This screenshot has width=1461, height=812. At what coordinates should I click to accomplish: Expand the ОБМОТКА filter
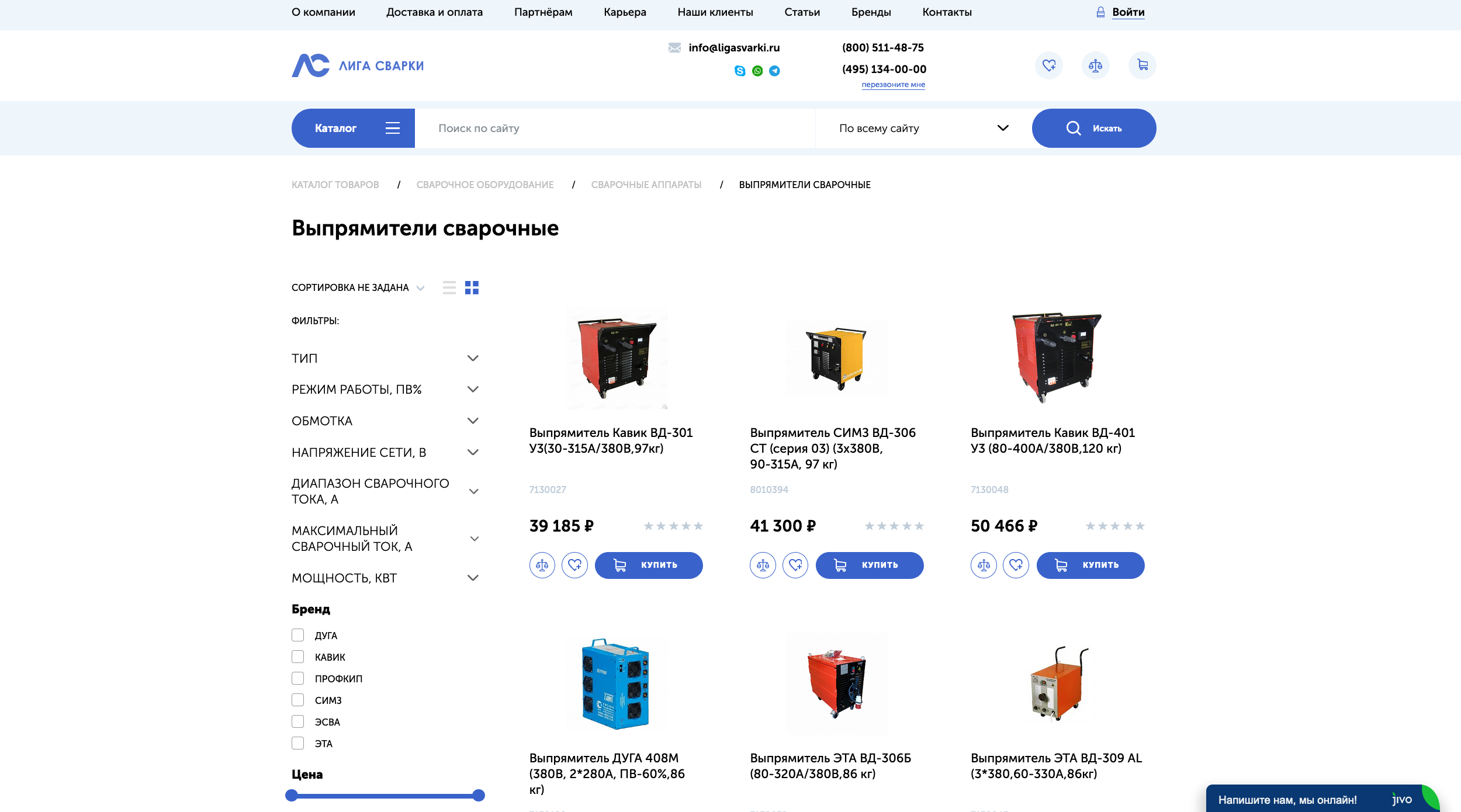point(385,421)
